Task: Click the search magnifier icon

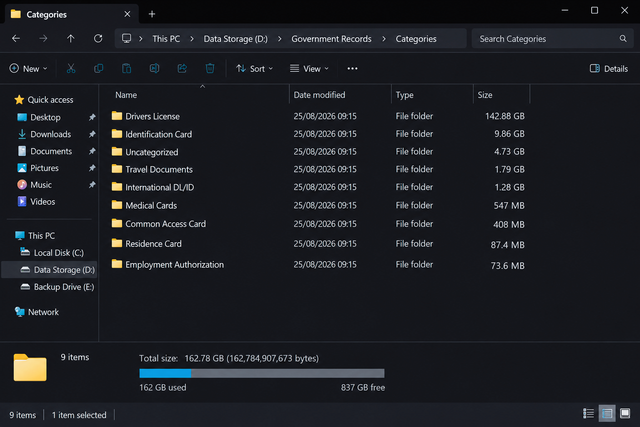Action: pos(623,38)
